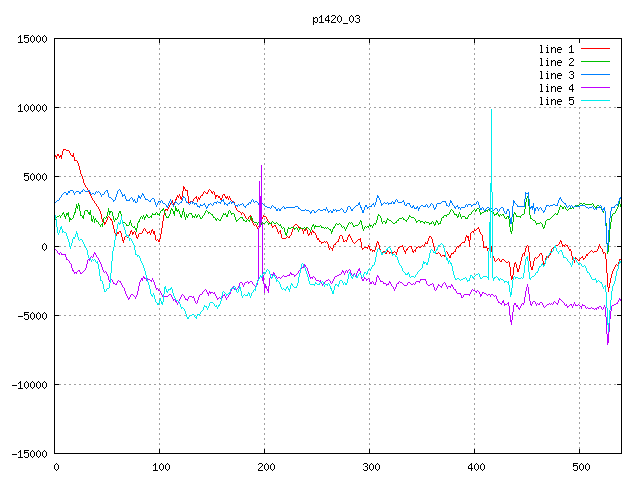
Task: Click y-axis label -5000
Action: [x=32, y=316]
